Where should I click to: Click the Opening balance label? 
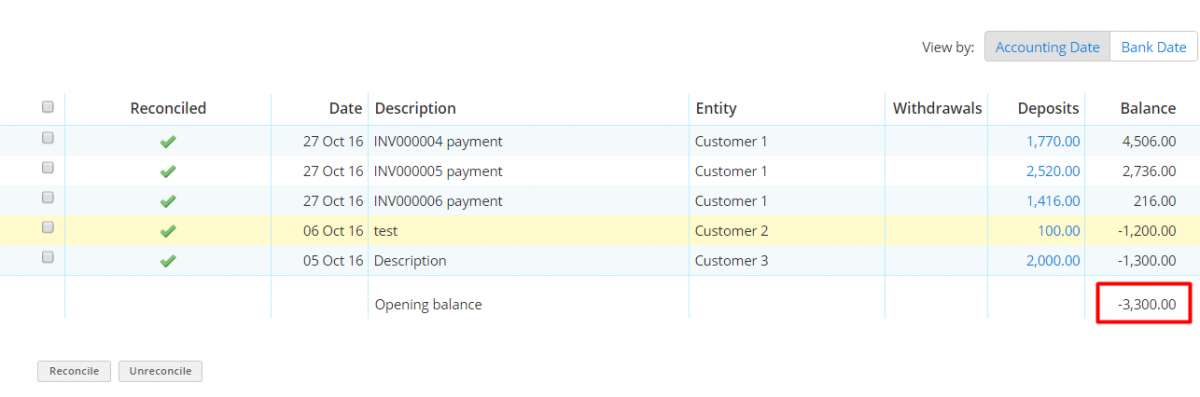[x=428, y=304]
